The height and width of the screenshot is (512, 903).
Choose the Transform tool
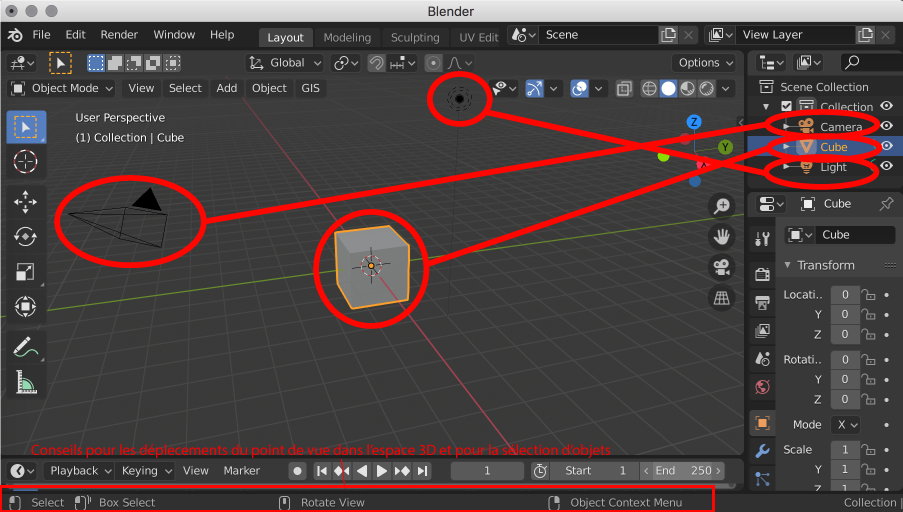[x=25, y=306]
